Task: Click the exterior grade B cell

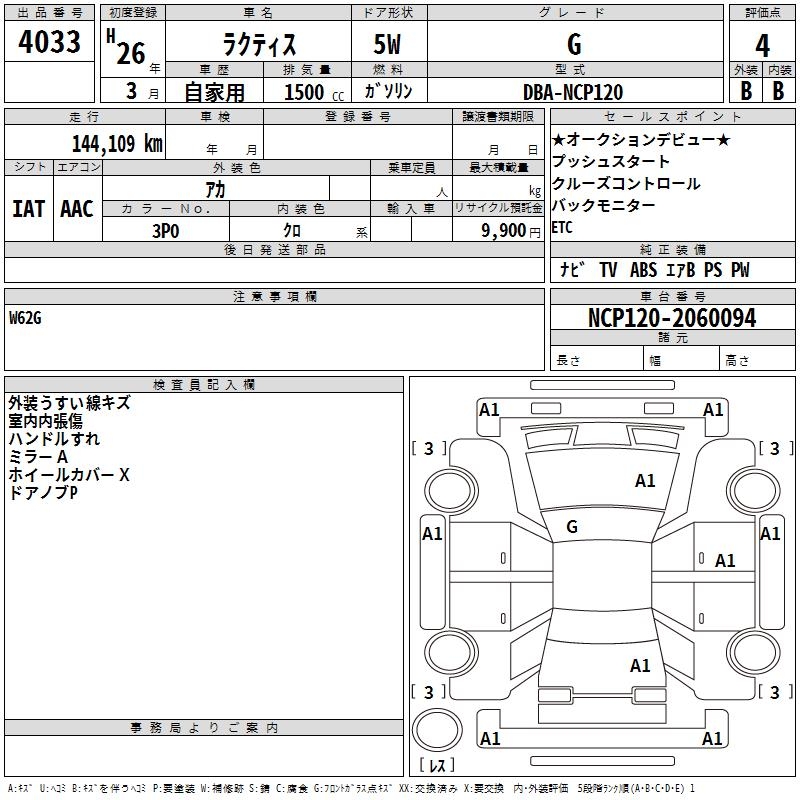Action: (746, 91)
